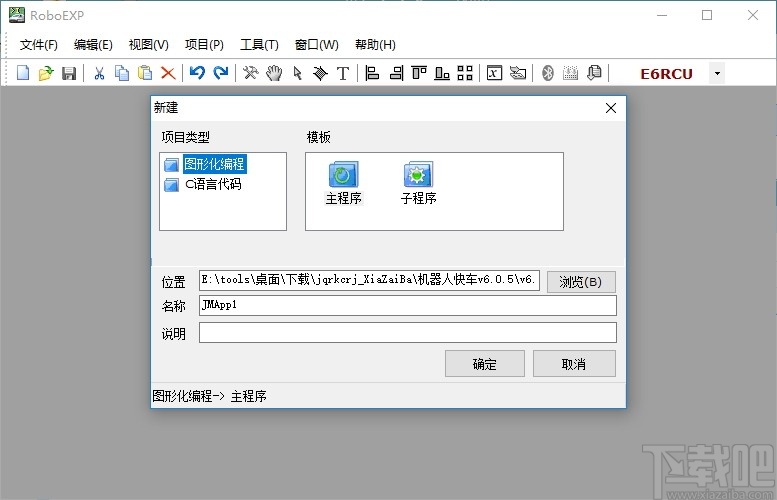The image size is (777, 500).
Task: Open the 帮助(H) menu
Action: point(375,45)
